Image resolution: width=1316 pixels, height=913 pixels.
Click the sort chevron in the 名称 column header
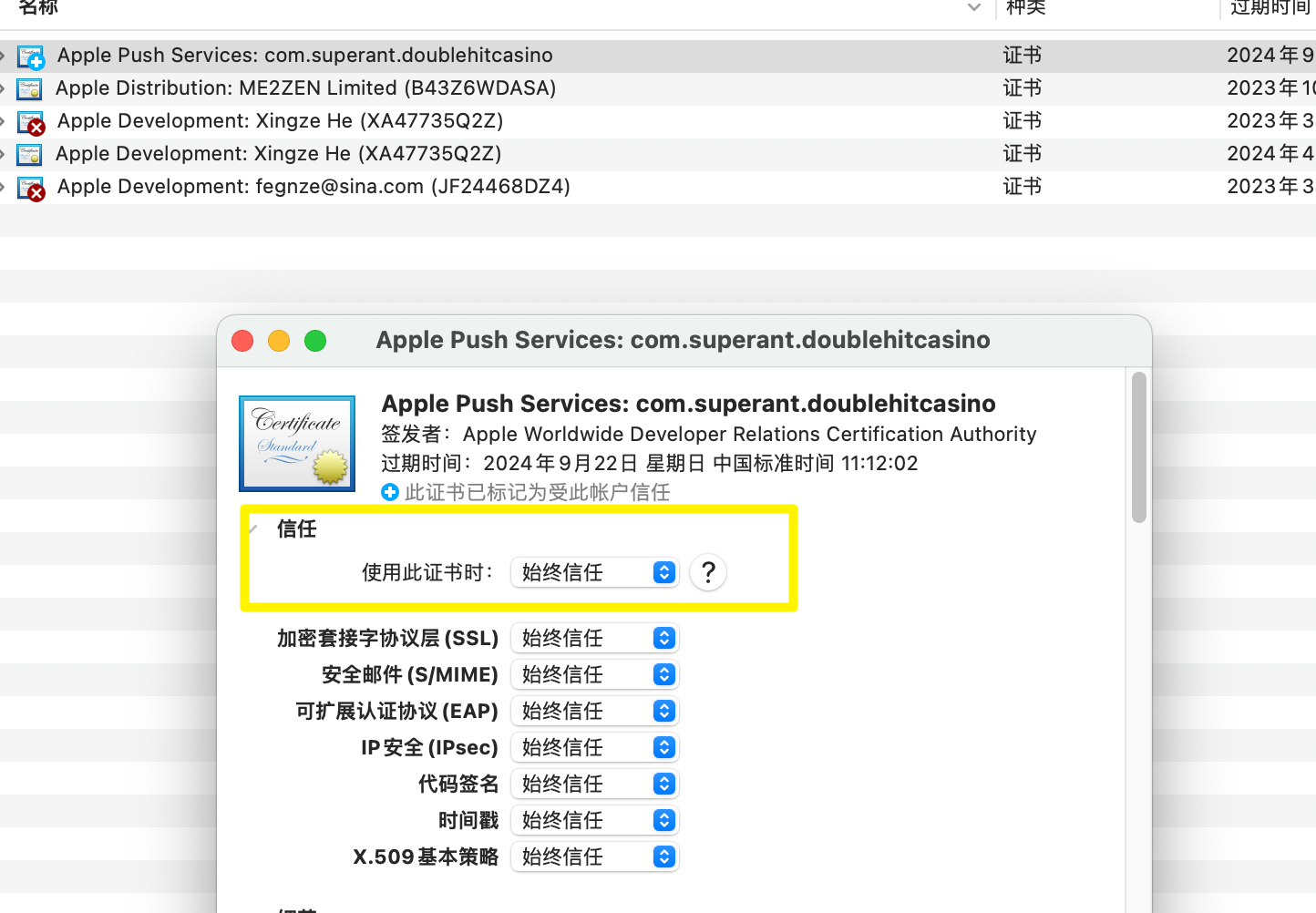pyautogui.click(x=974, y=8)
